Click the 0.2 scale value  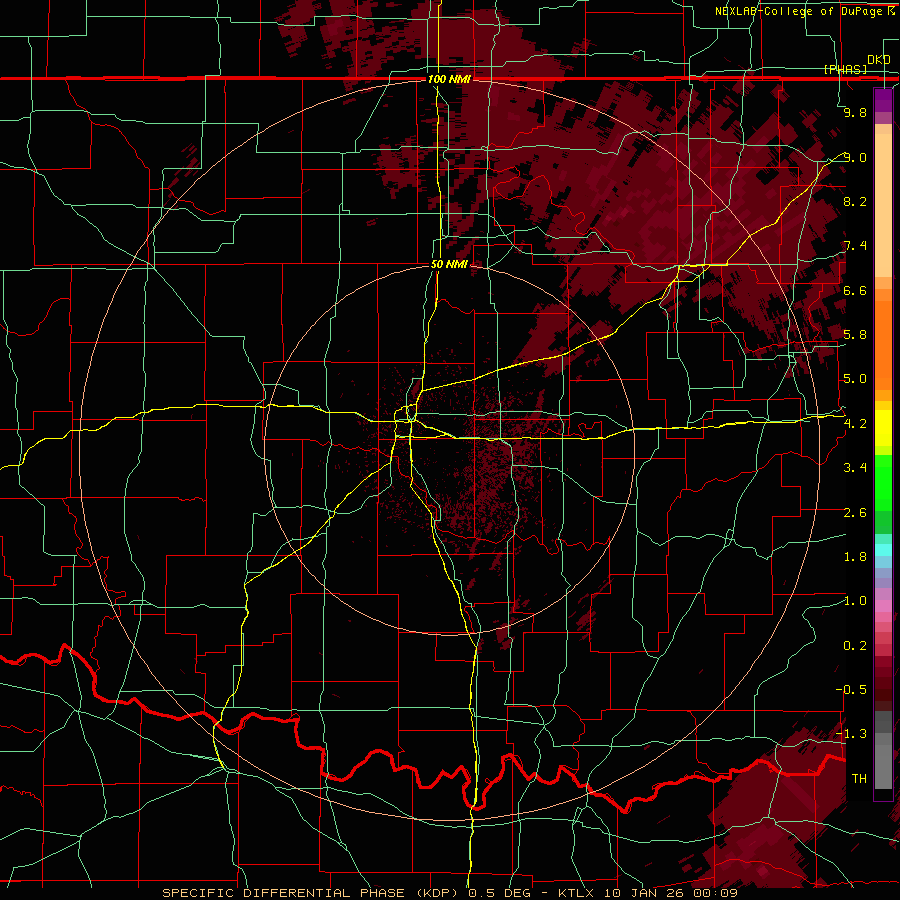click(855, 646)
